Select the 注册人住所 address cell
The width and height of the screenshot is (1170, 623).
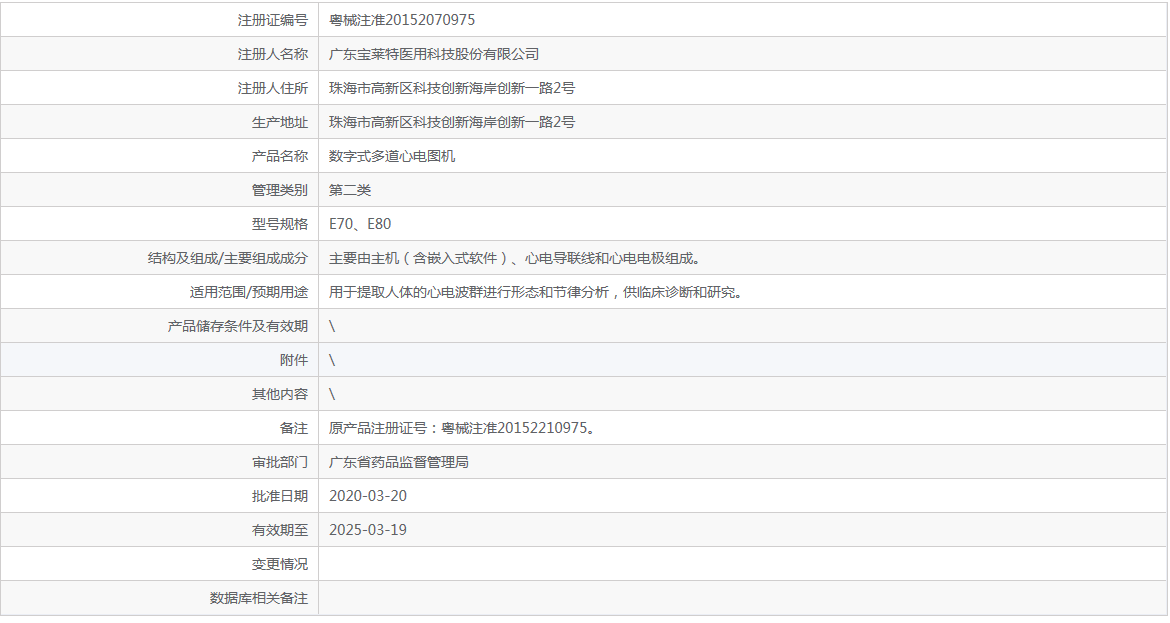444,87
